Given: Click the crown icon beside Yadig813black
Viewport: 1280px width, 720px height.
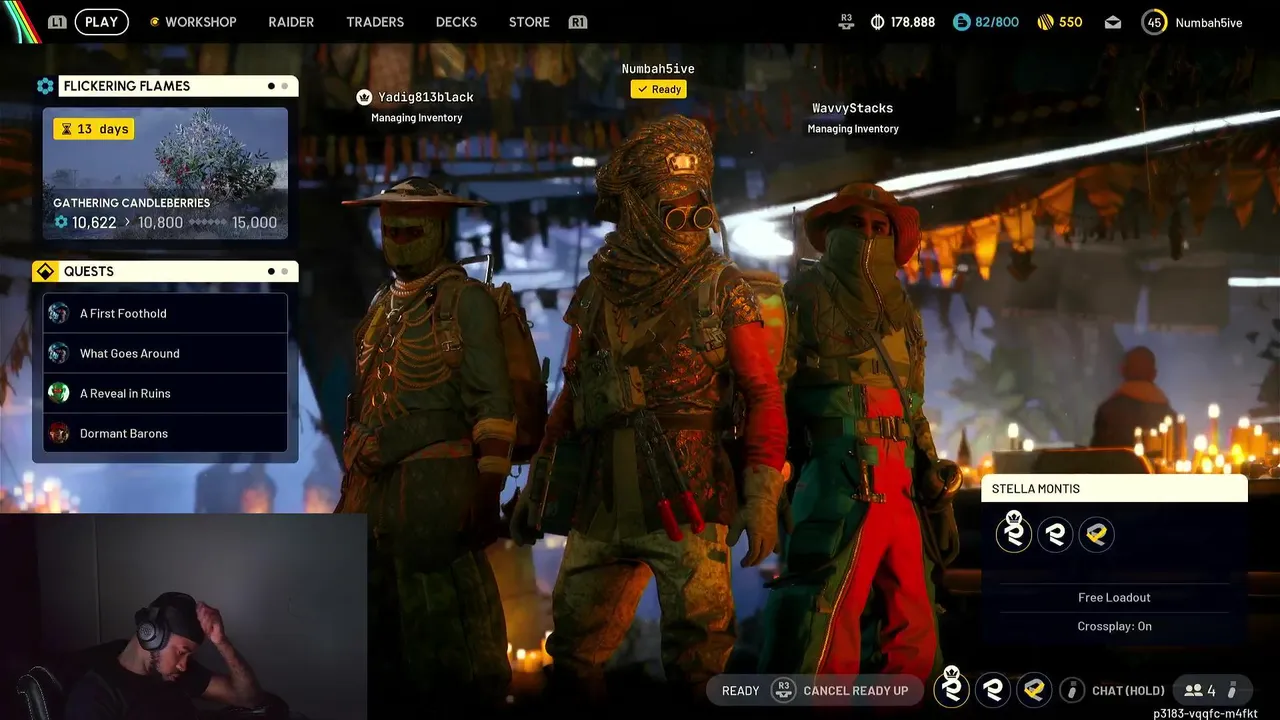Looking at the screenshot, I should pyautogui.click(x=364, y=97).
